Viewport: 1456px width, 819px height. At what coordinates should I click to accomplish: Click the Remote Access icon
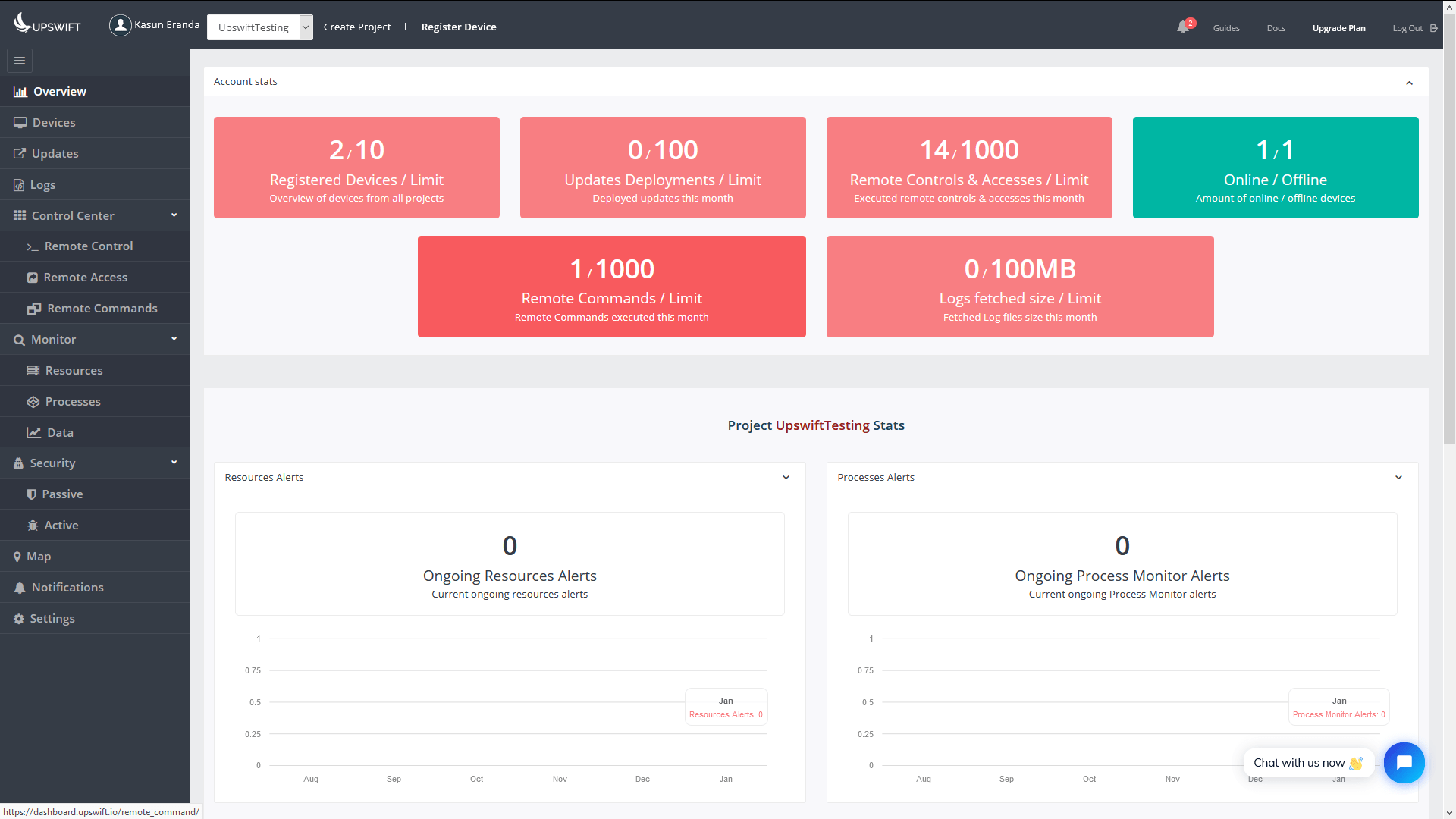coord(33,278)
